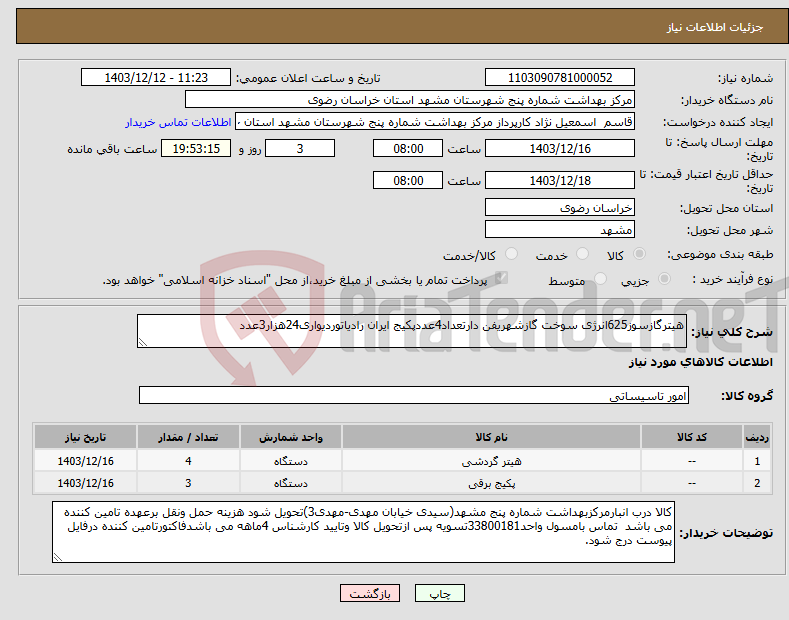This screenshot has width=789, height=620.
Task: Click the buyer notes توضیحات خریدار textarea
Action: [x=363, y=532]
